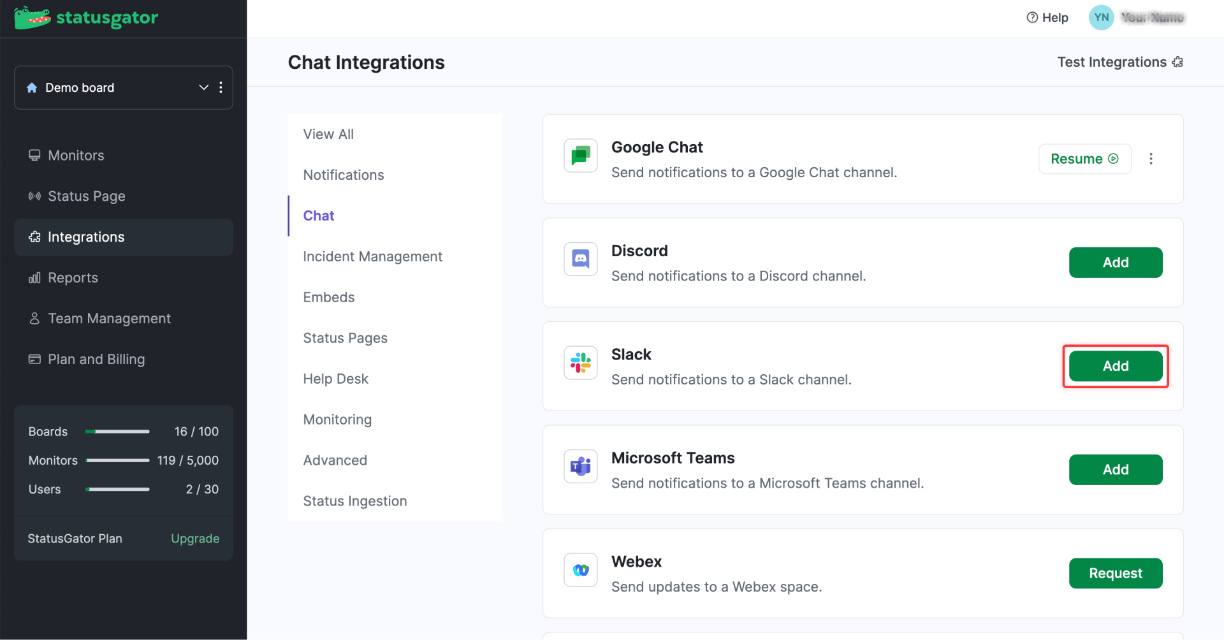The height and width of the screenshot is (640, 1224).
Task: Click the Test Integrations puzzle icon
Action: (x=1177, y=62)
